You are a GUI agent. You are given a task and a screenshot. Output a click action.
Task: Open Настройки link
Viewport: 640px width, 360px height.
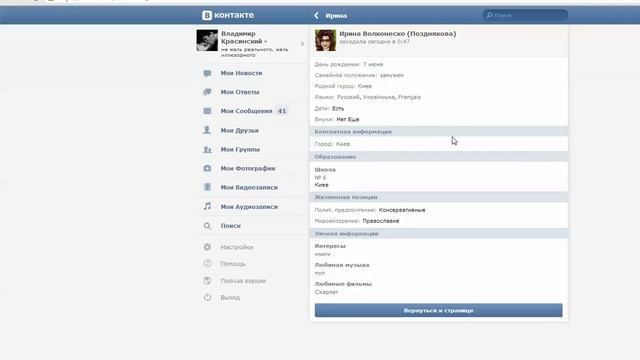click(x=237, y=247)
